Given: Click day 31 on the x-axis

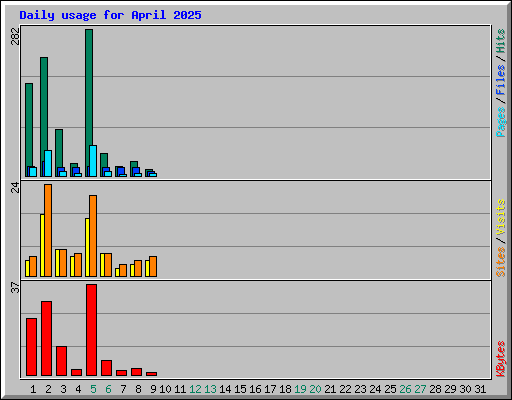Looking at the screenshot, I should pos(480,389).
